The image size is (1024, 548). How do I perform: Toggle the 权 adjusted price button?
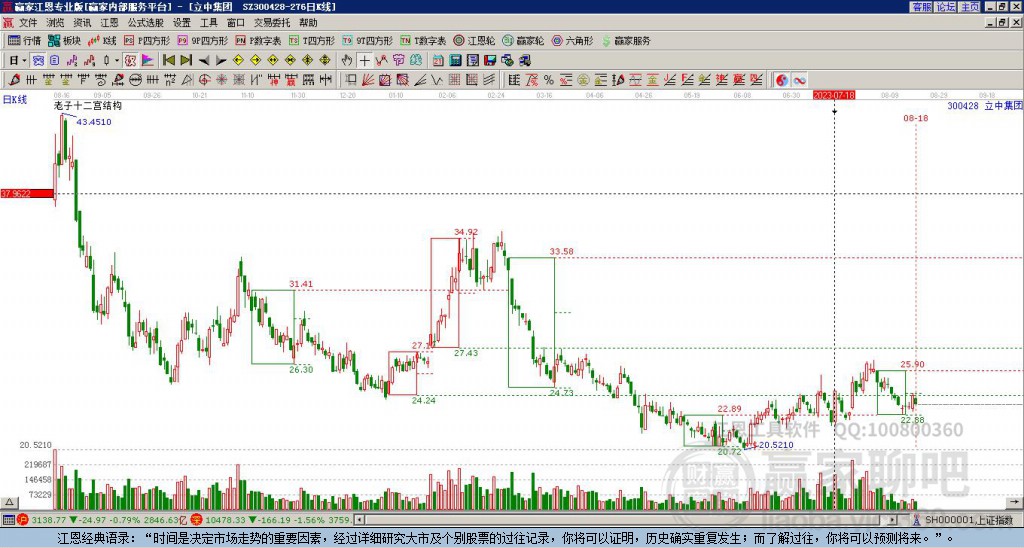pyautogui.click(x=130, y=60)
